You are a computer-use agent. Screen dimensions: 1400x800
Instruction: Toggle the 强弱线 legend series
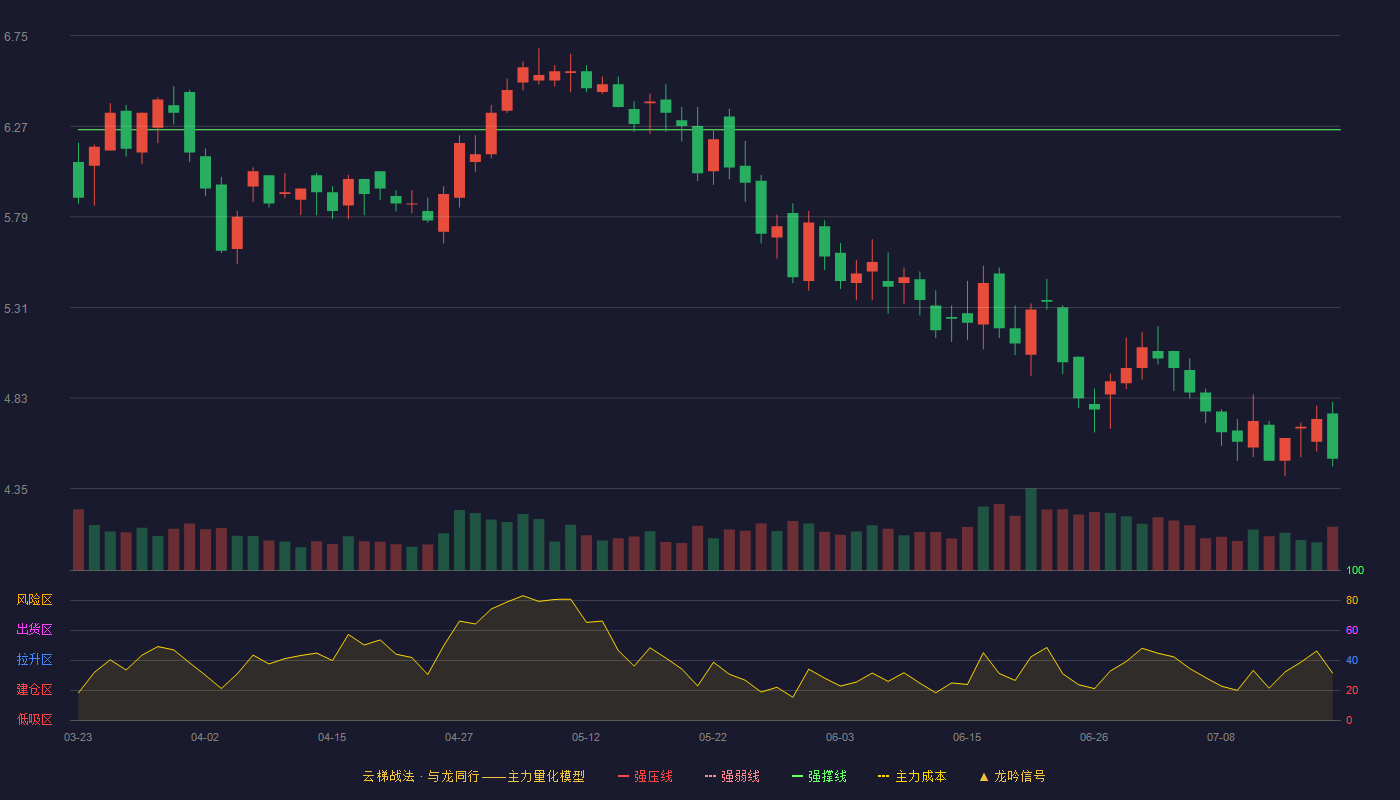(x=732, y=776)
